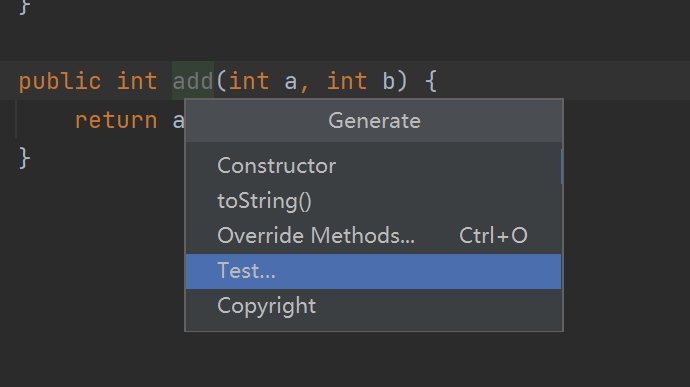
Task: Choose Copyright in the Generate list
Action: [x=373, y=306]
